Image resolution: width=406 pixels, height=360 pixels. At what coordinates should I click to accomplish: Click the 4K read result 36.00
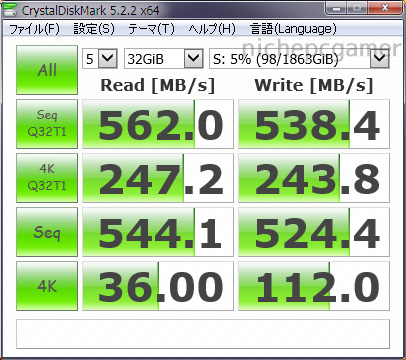158,286
